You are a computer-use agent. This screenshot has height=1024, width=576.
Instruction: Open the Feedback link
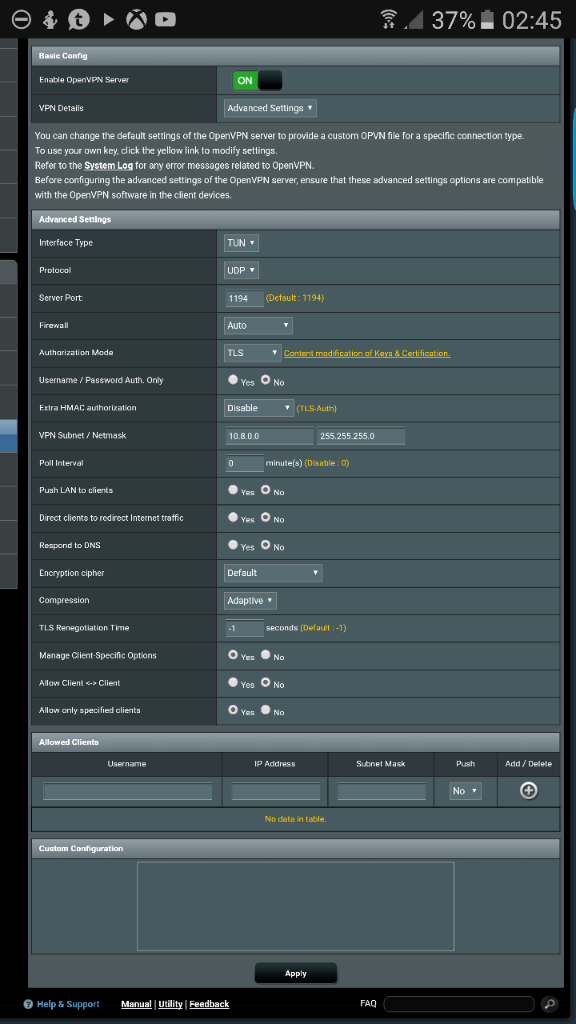pos(209,1004)
